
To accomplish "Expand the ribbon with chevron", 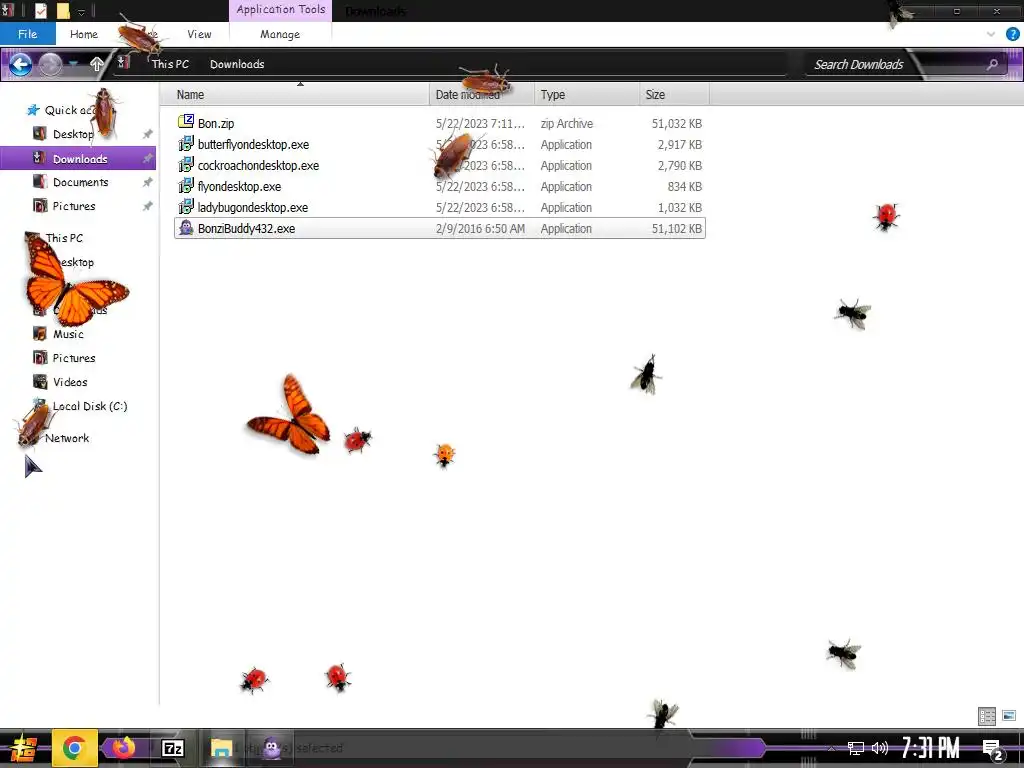I will 991,35.
